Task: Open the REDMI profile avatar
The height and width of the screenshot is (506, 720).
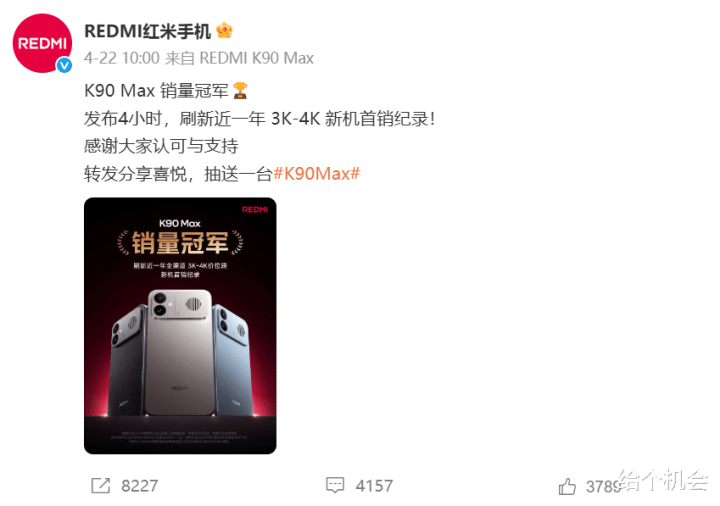Action: (42, 43)
